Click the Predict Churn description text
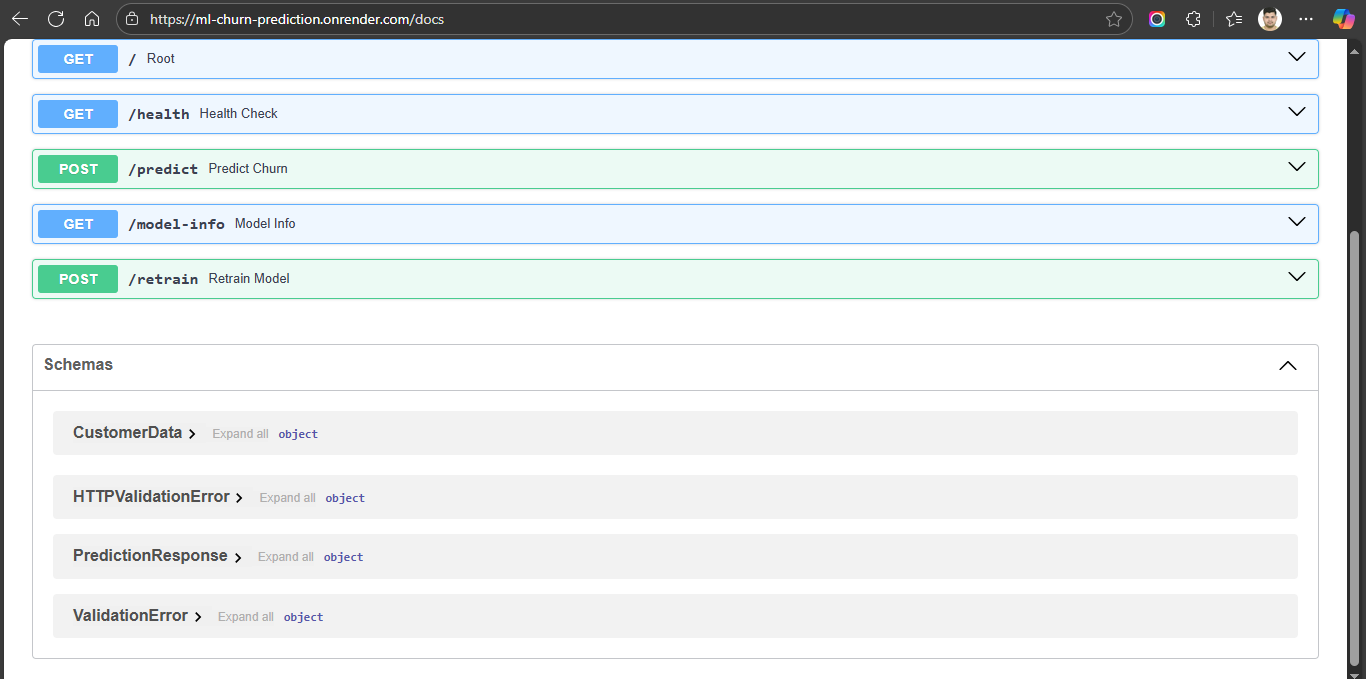 tap(248, 169)
